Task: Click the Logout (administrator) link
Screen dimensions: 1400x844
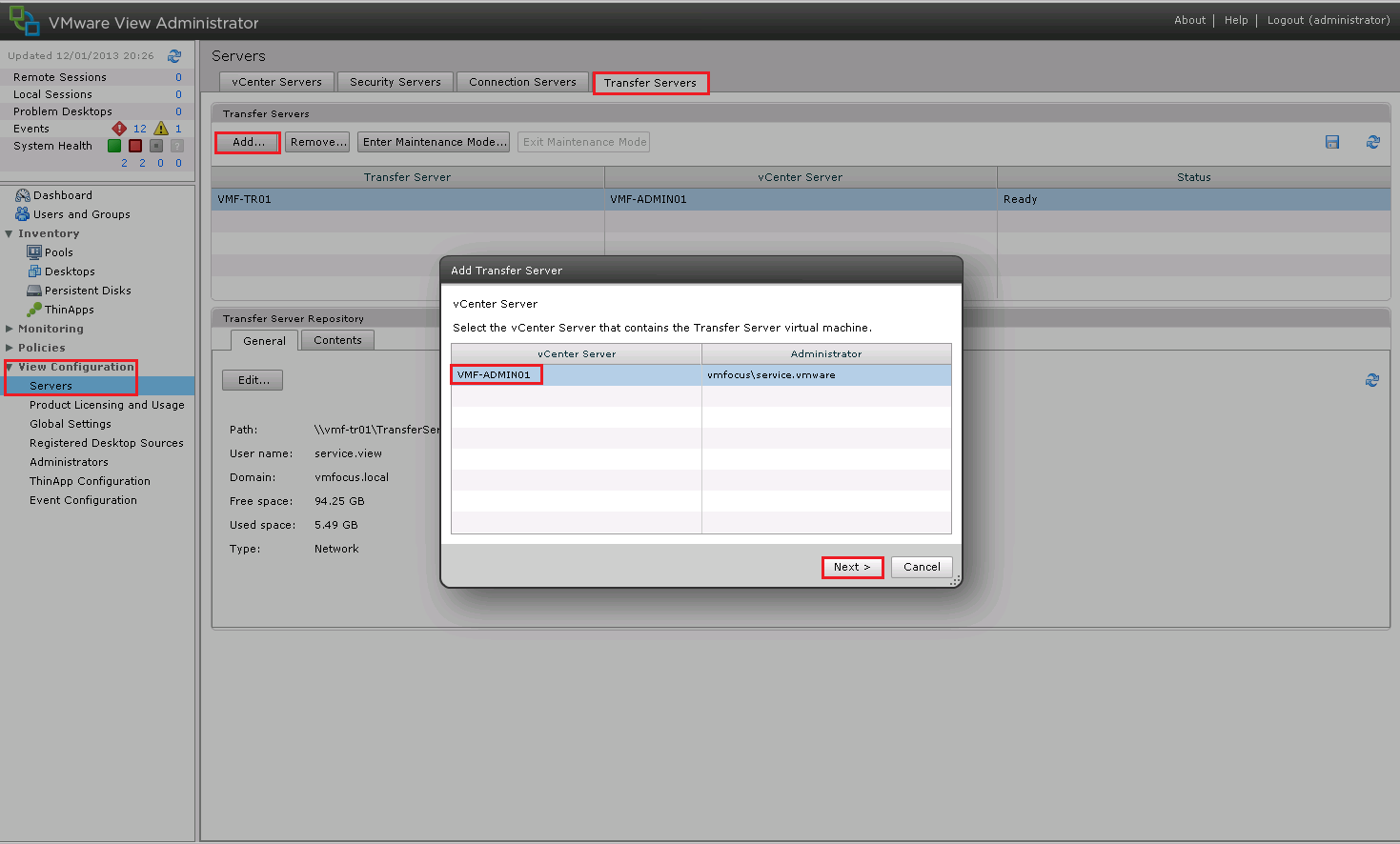Action: pyautogui.click(x=1328, y=20)
